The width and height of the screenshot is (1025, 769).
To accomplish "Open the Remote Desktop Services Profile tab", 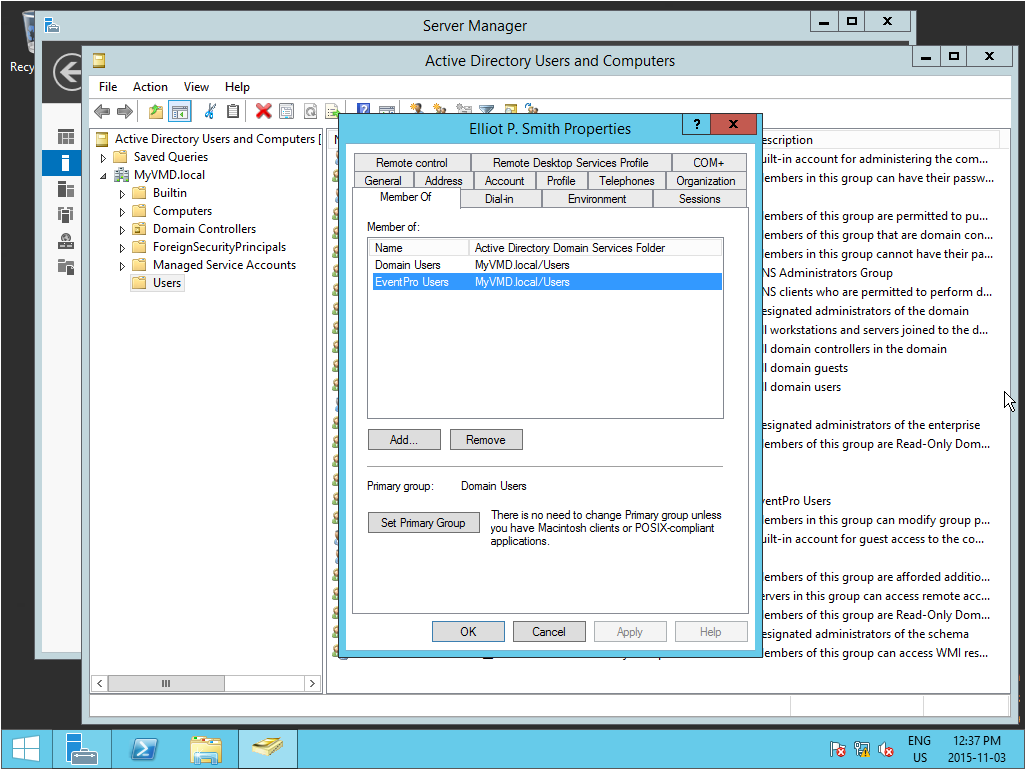I will pos(571,162).
